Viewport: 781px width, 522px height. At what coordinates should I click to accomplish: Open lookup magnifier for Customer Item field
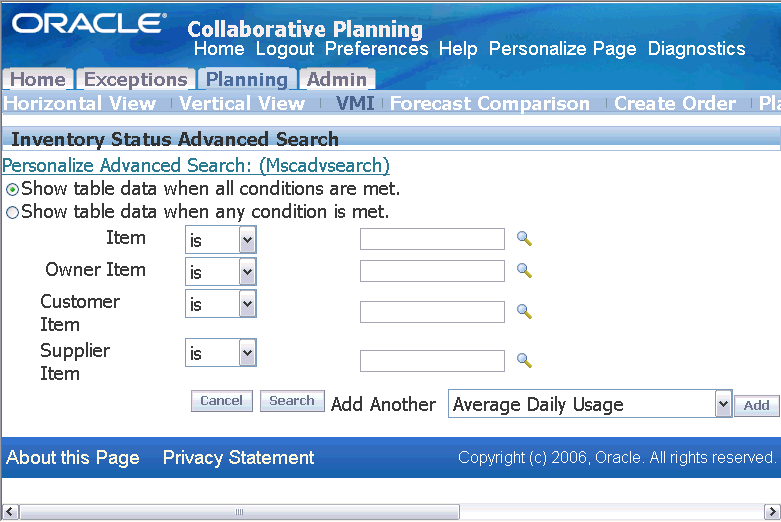[524, 312]
